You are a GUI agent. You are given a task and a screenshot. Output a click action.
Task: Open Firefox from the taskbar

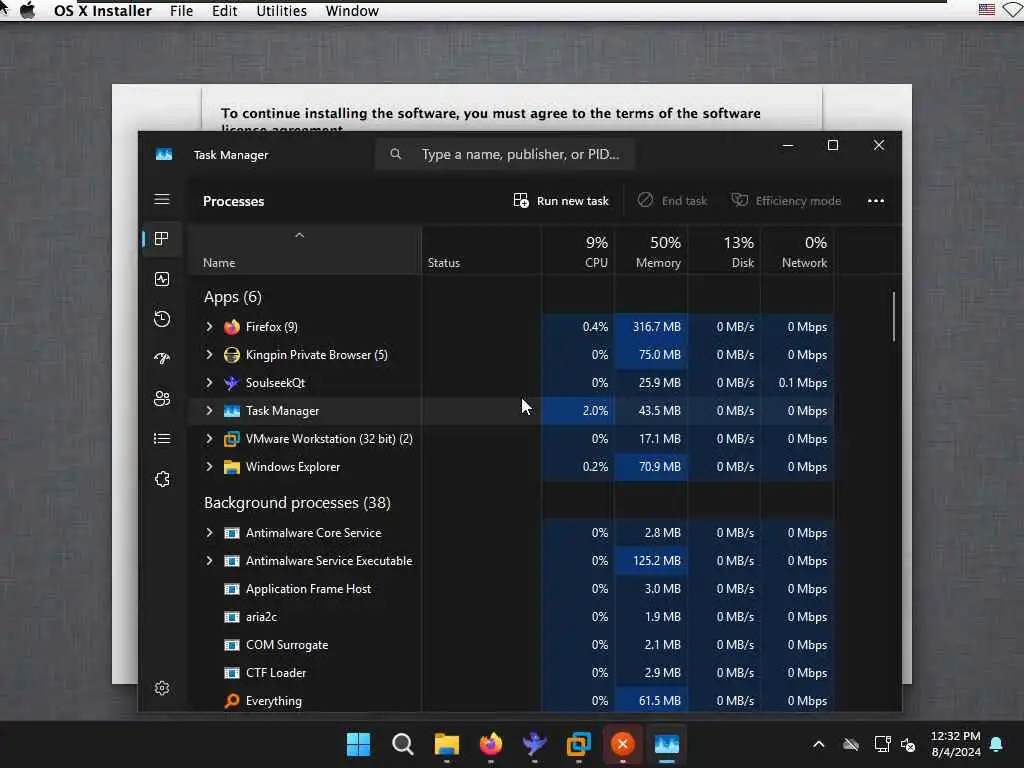pyautogui.click(x=491, y=744)
